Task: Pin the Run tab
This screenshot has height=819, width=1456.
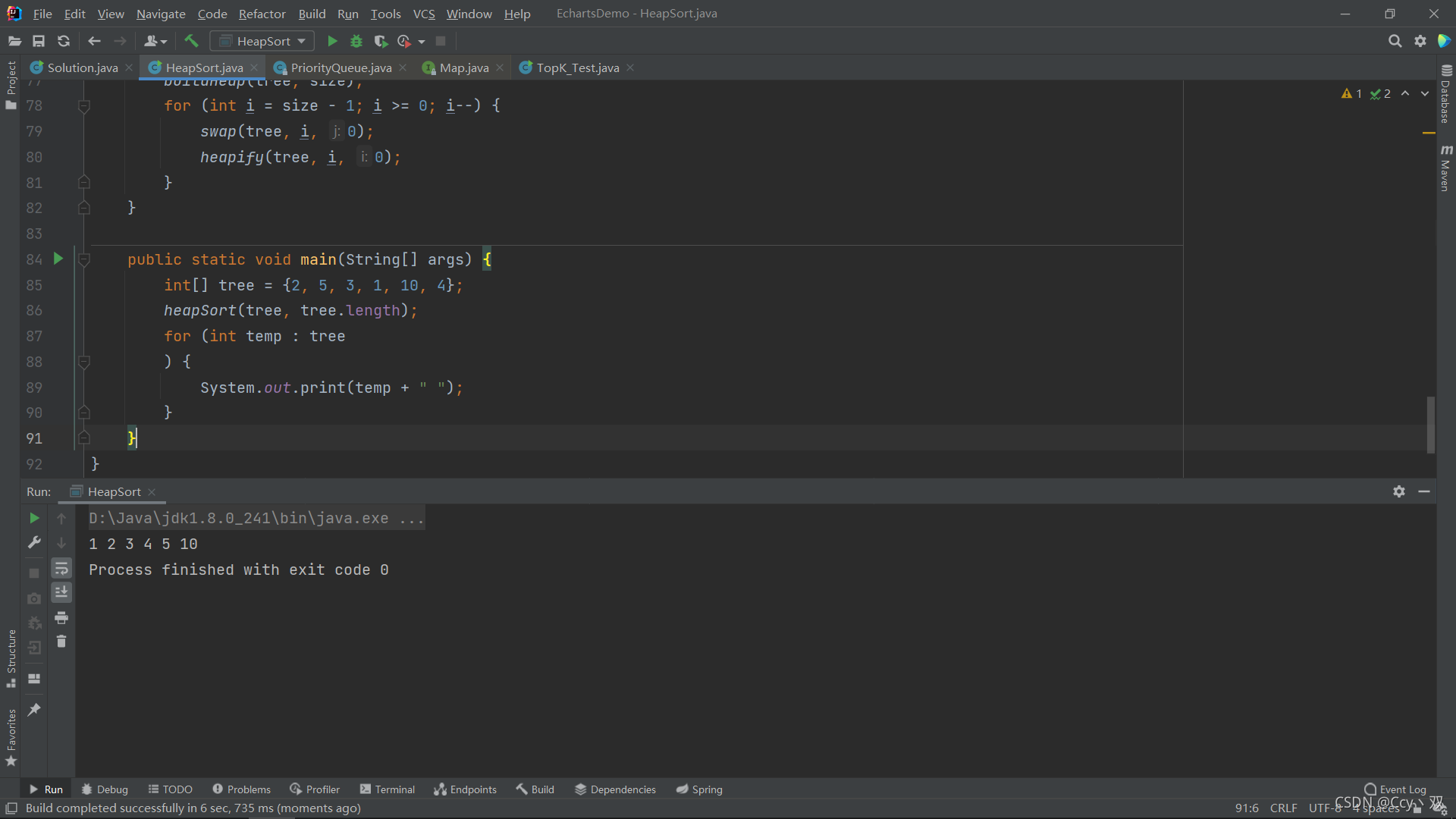Action: [x=34, y=710]
